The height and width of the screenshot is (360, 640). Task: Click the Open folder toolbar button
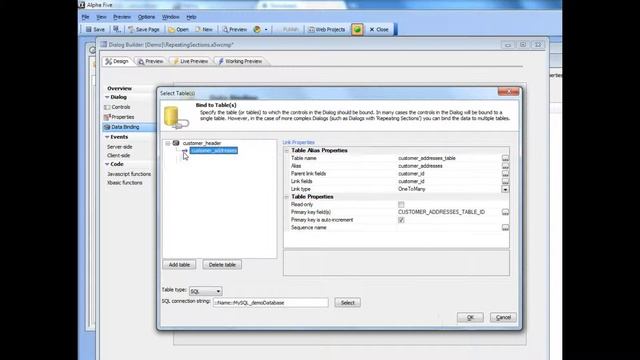[x=178, y=29]
